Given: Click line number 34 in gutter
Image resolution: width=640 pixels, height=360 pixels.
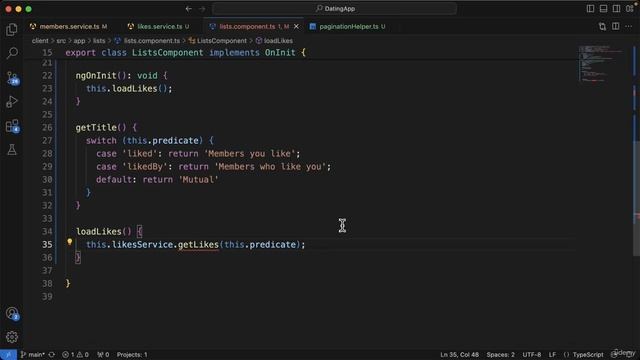Looking at the screenshot, I should pyautogui.click(x=47, y=231).
